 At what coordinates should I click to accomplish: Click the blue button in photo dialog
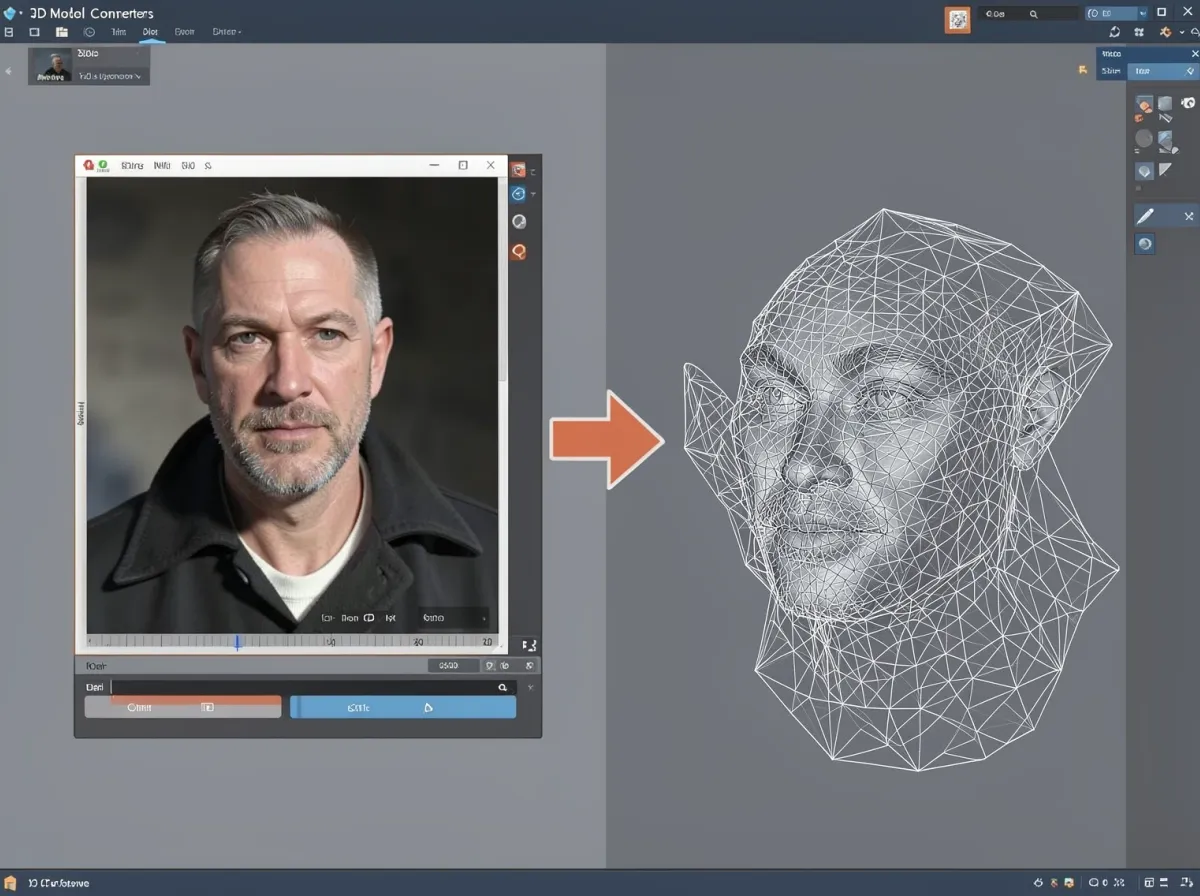(403, 707)
